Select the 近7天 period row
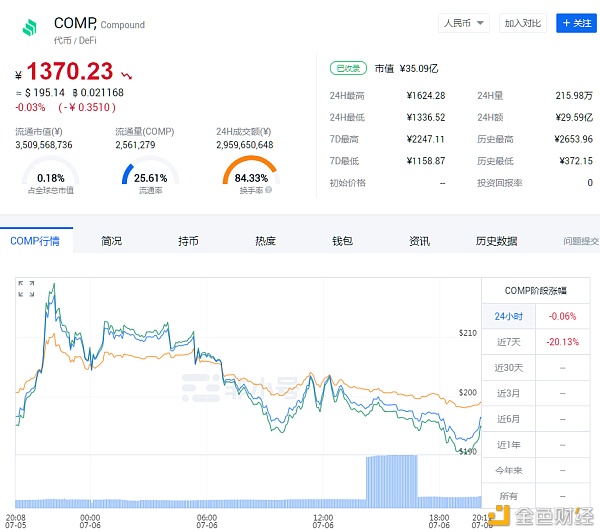This screenshot has height=532, width=600. point(536,342)
